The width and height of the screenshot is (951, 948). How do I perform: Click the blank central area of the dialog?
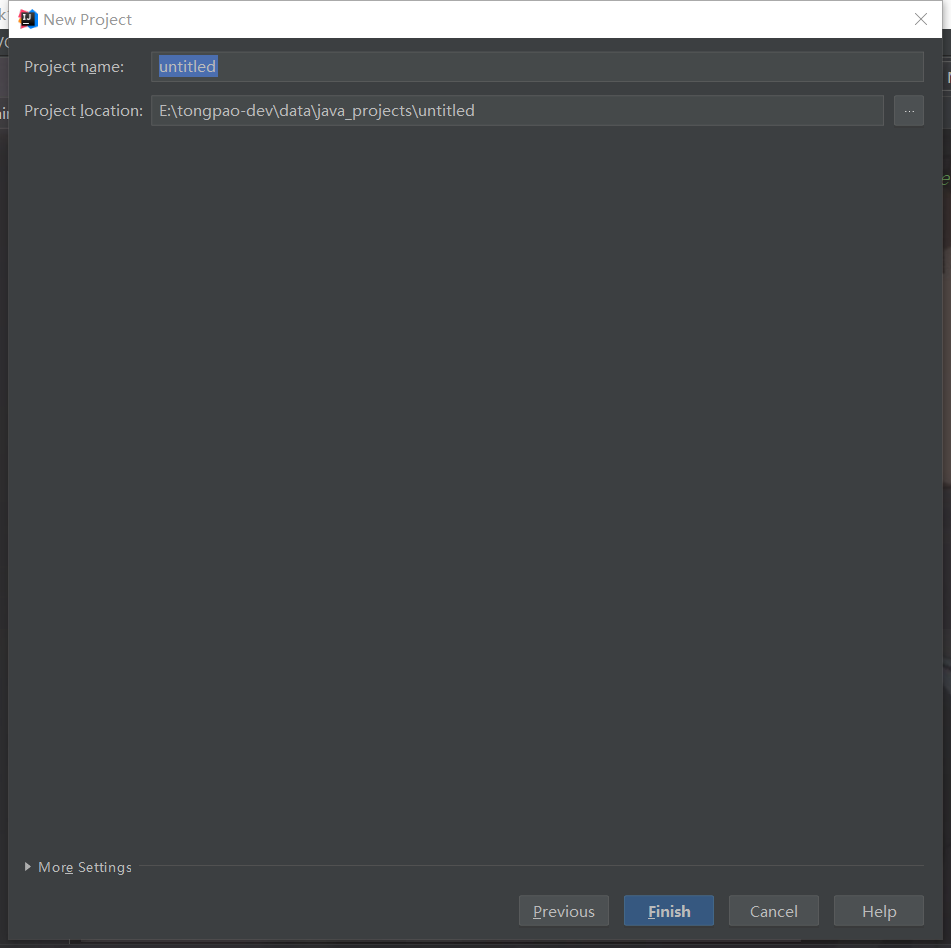475,480
